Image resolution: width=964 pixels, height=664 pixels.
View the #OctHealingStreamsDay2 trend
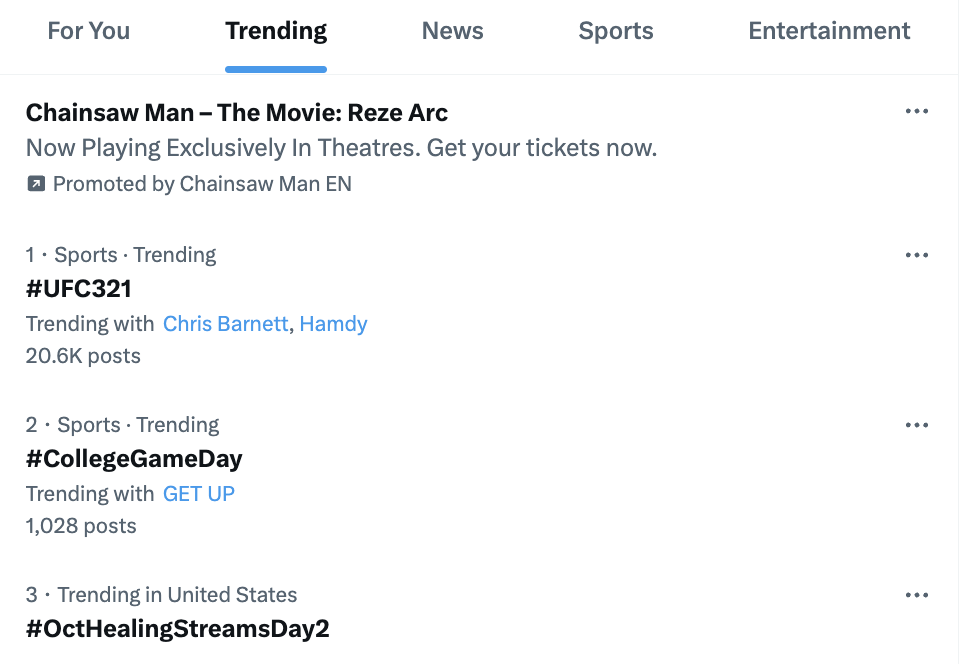[177, 629]
